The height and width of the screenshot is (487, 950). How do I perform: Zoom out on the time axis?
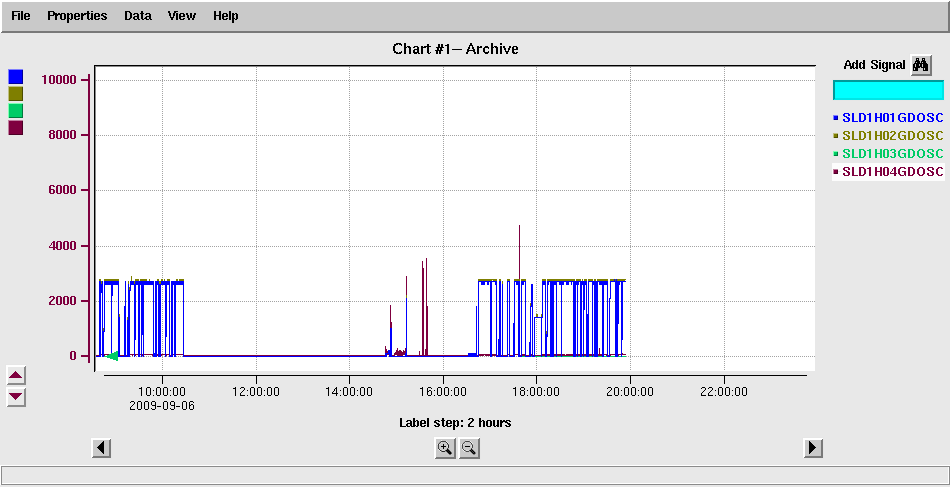[469, 449]
